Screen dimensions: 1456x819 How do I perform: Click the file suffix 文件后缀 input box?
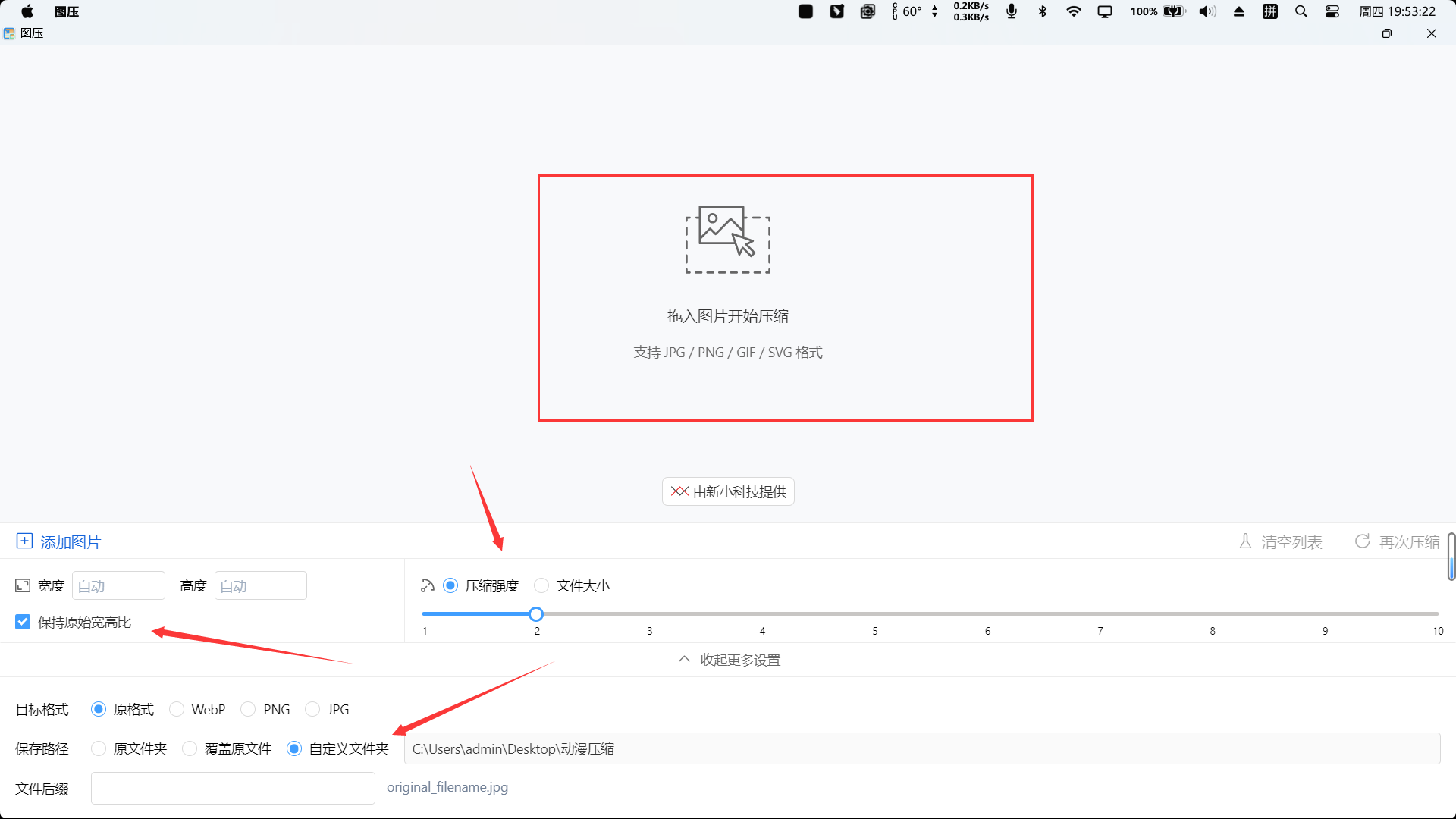[x=233, y=788]
